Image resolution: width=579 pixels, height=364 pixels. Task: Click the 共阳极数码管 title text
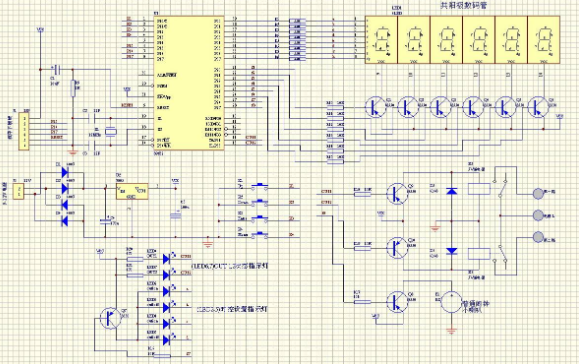click(x=463, y=6)
